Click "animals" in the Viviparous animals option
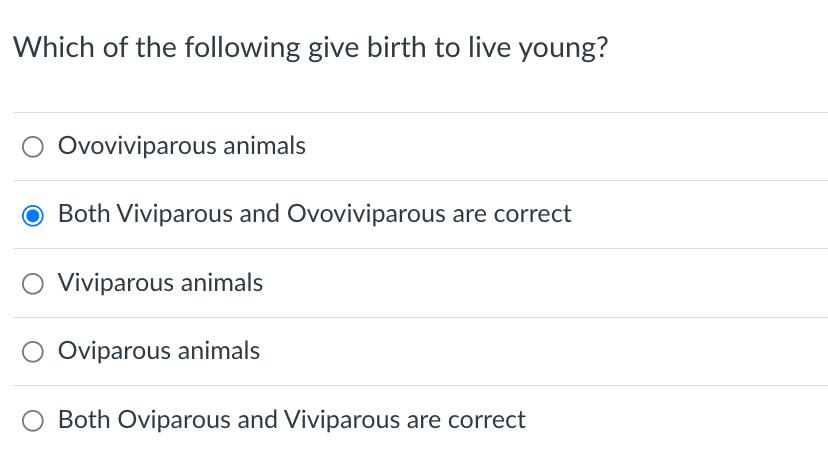Image resolution: width=828 pixels, height=466 pixels. pos(222,283)
